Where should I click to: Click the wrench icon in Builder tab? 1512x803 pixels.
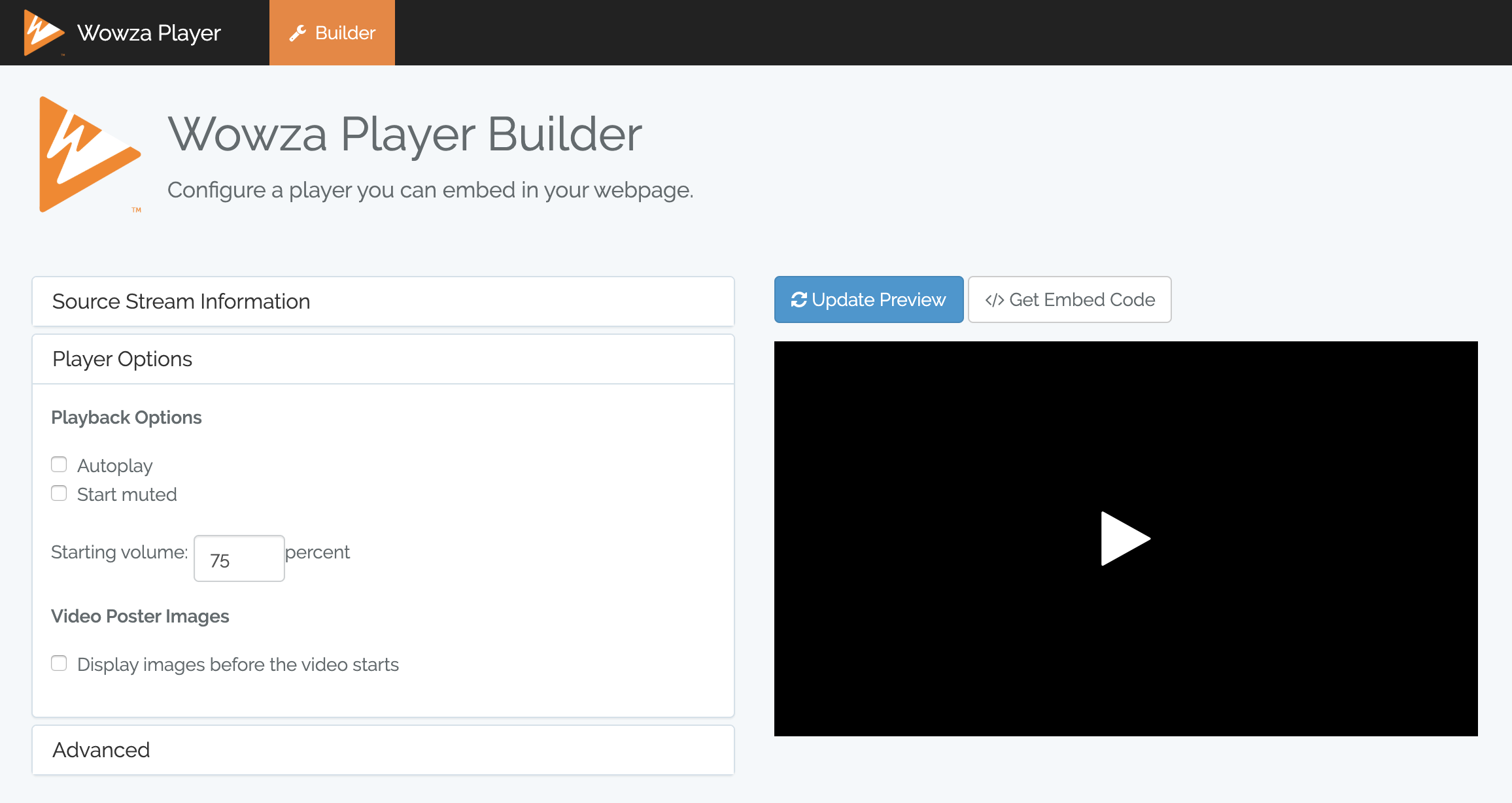pyautogui.click(x=298, y=33)
